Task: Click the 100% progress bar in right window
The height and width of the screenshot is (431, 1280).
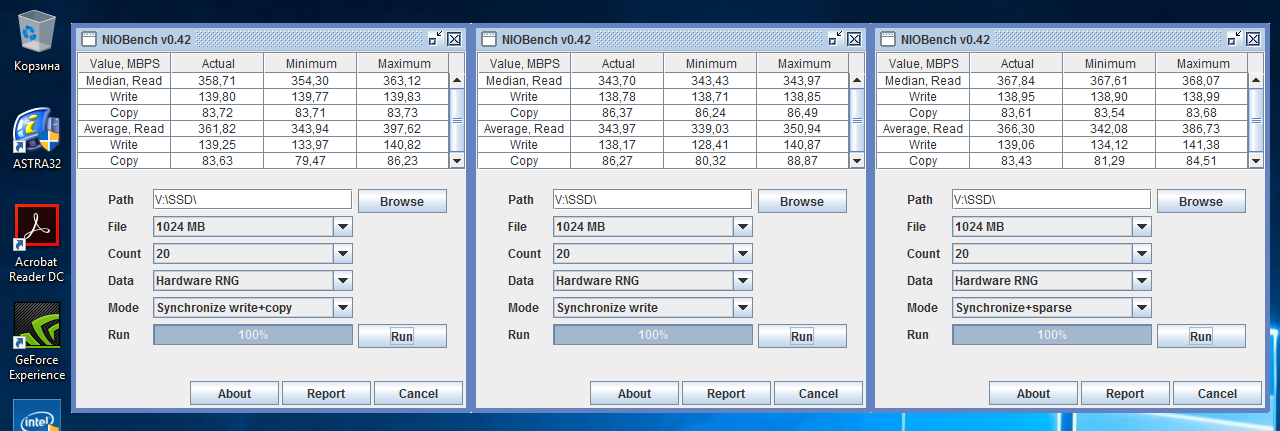Action: click(x=1052, y=335)
